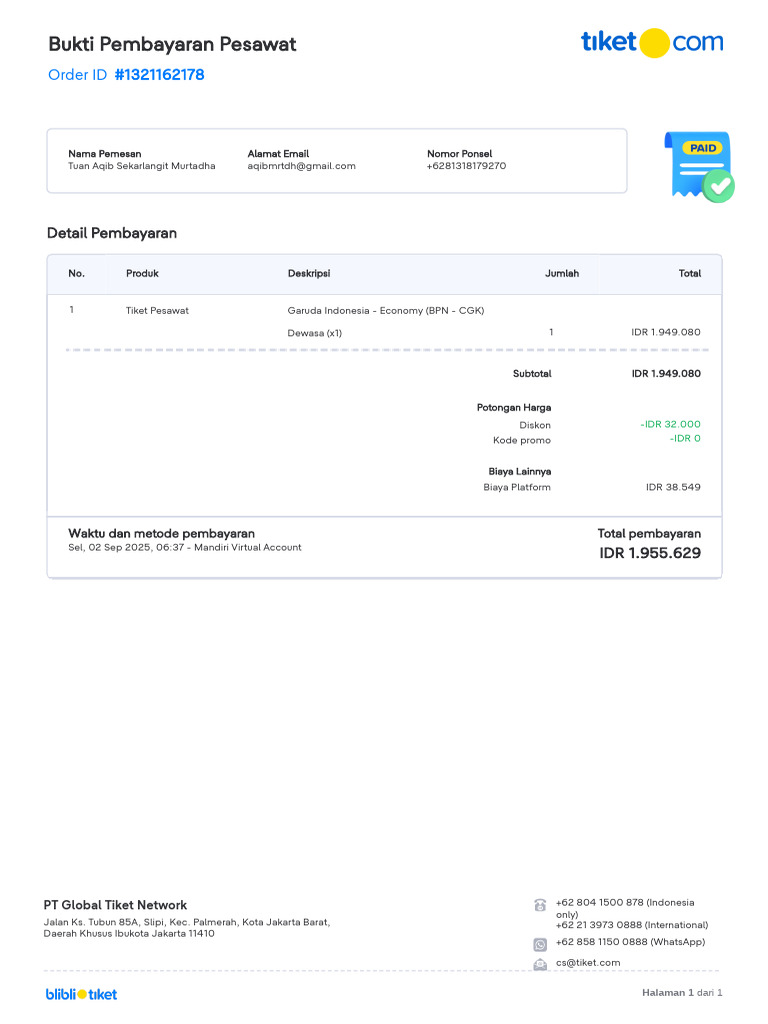Click the email envelope icon in the footer
Viewport: 768px width, 1024px height.
point(540,964)
